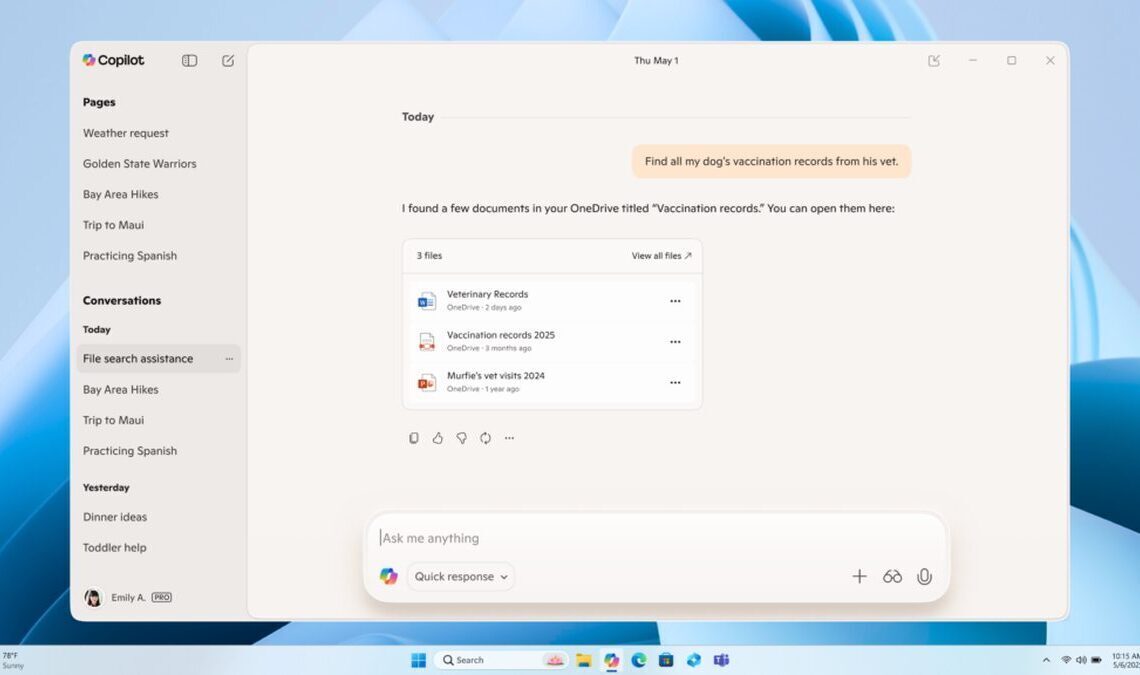This screenshot has width=1140, height=675.
Task: Start voice input with microphone icon
Action: (x=924, y=576)
